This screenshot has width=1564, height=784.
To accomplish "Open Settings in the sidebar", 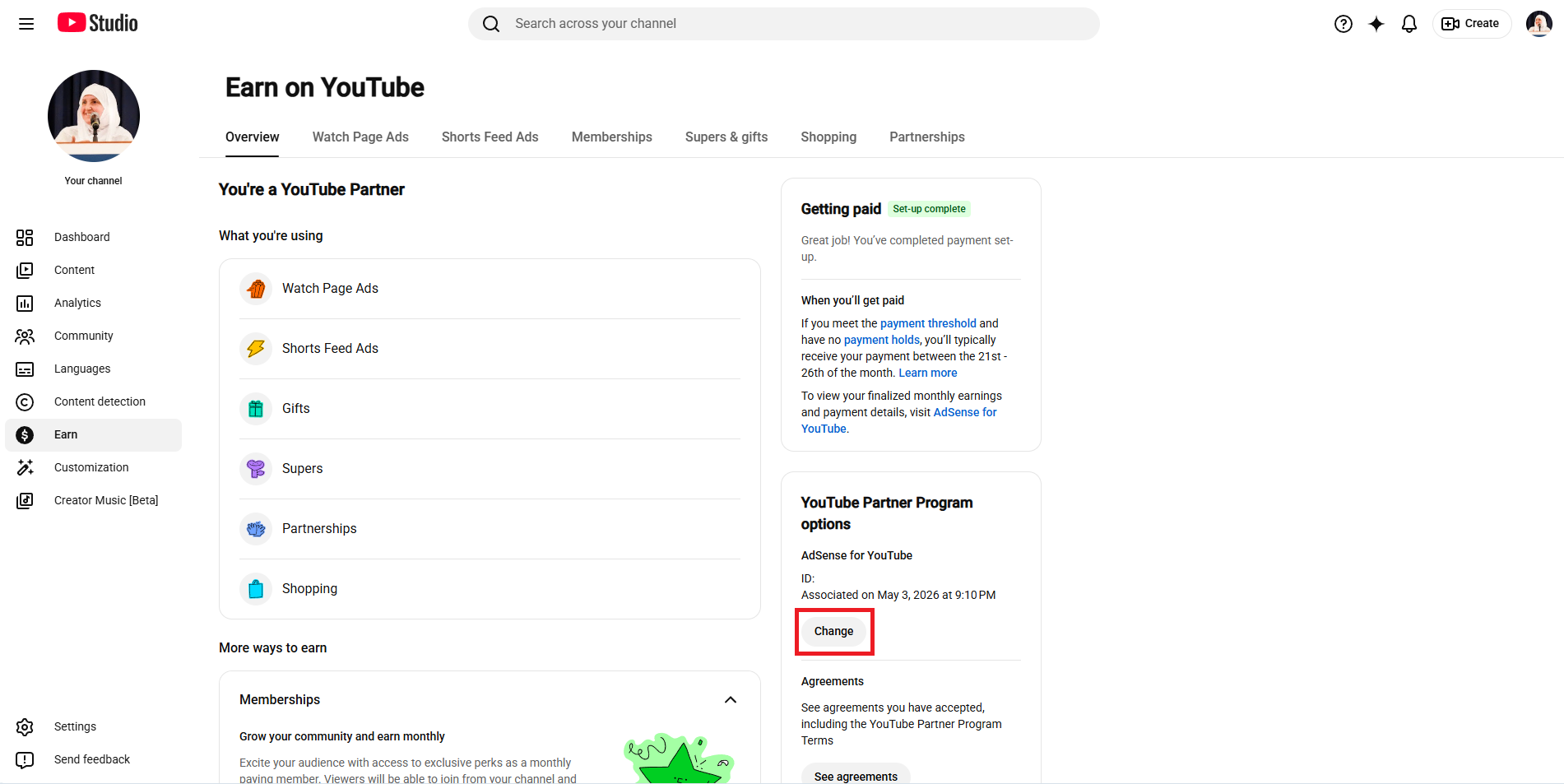I will coord(94,726).
